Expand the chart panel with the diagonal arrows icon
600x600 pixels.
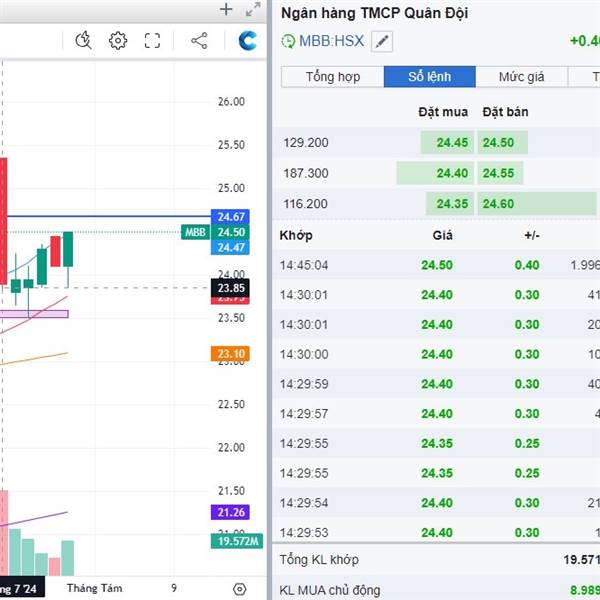(253, 9)
